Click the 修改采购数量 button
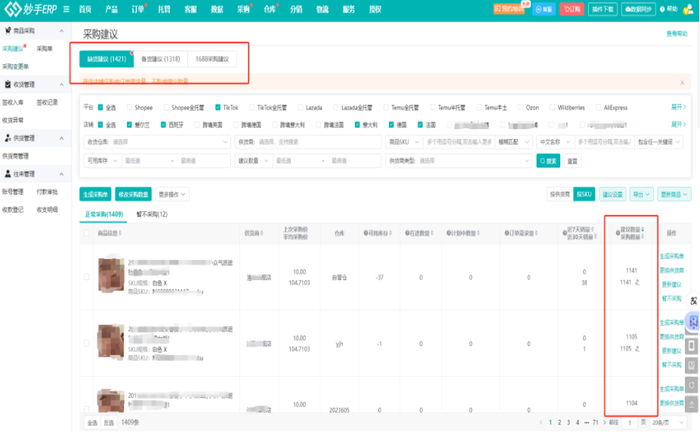The image size is (700, 432). coord(134,194)
